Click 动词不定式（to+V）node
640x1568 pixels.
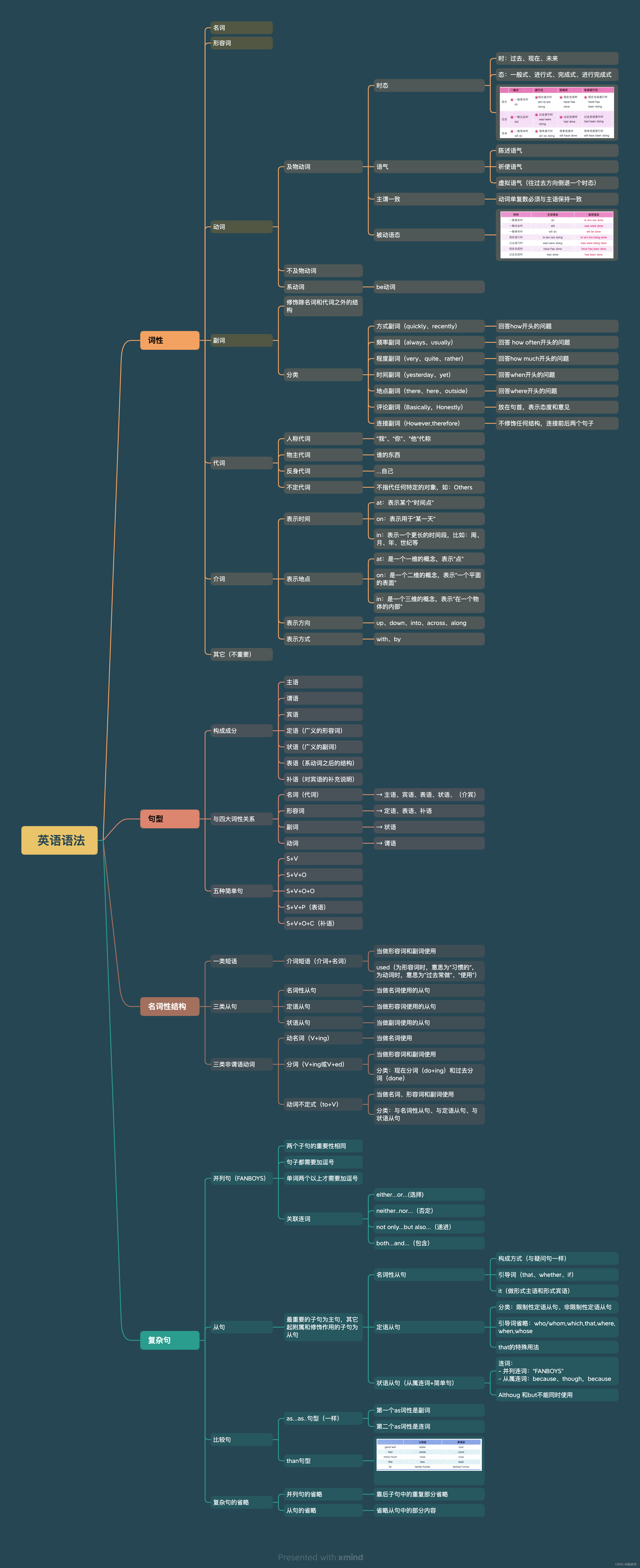323,1104
